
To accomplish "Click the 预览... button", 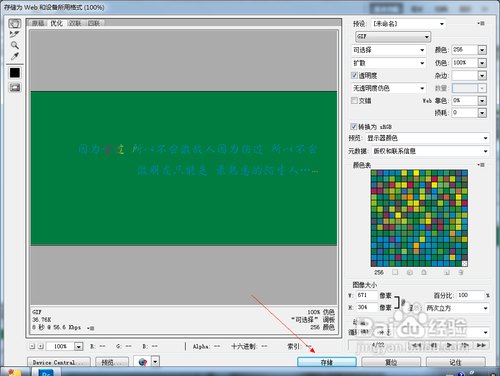I will point(112,362).
